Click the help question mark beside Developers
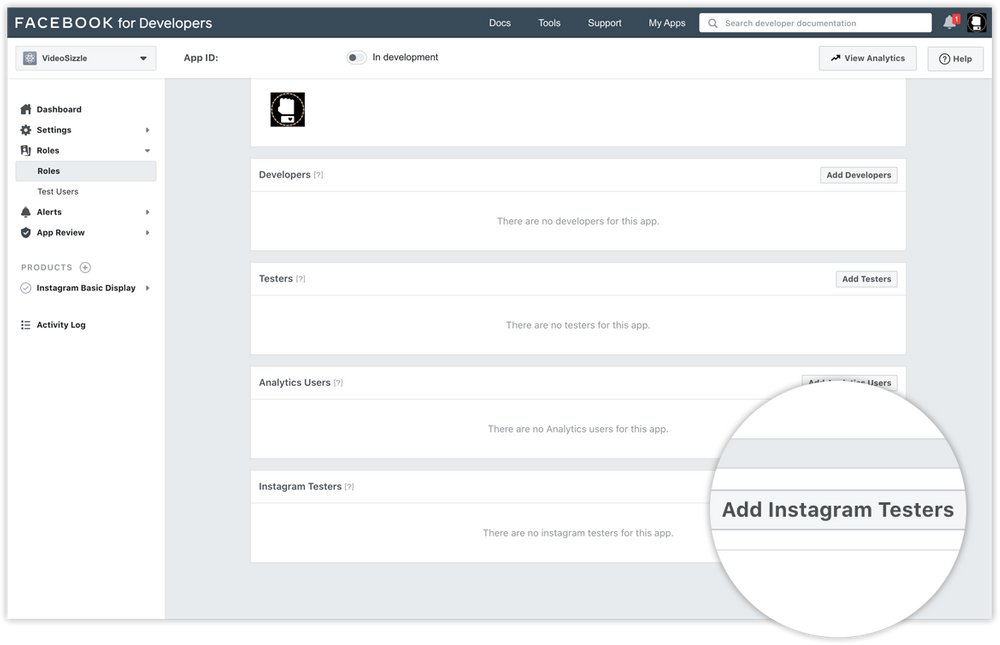The width and height of the screenshot is (1000, 645). (x=318, y=175)
